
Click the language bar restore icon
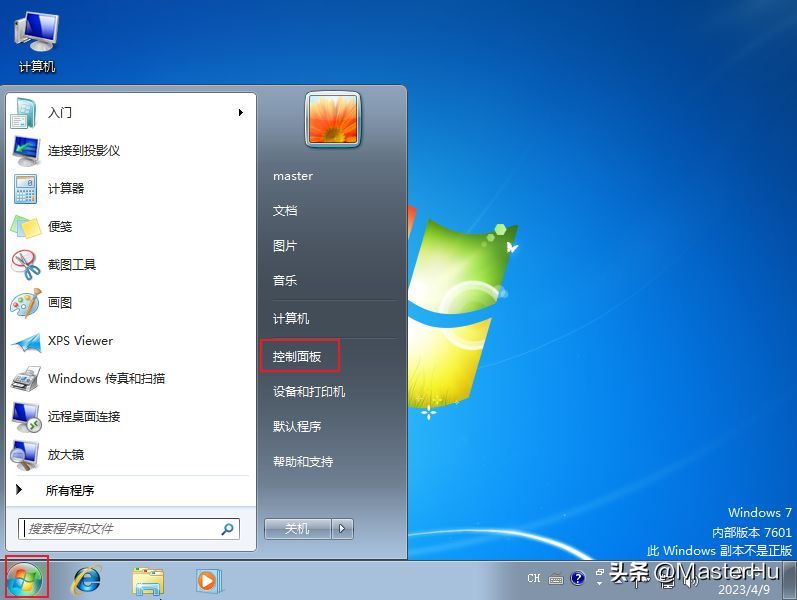coord(599,572)
